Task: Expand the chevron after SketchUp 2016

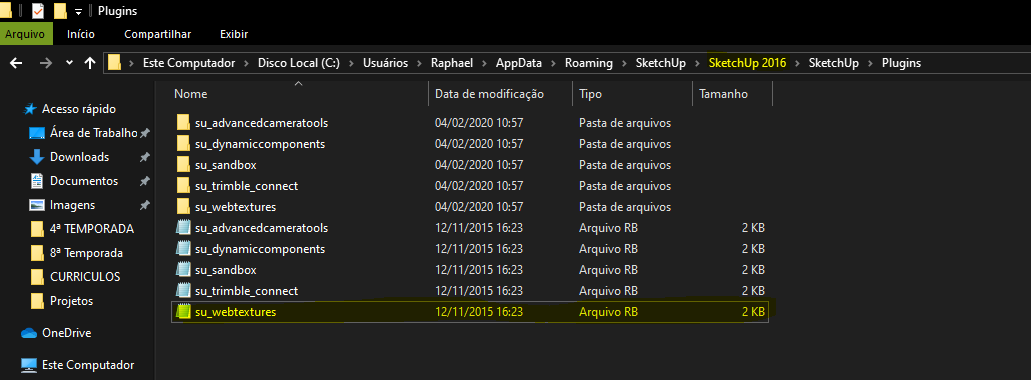Action: tap(797, 63)
